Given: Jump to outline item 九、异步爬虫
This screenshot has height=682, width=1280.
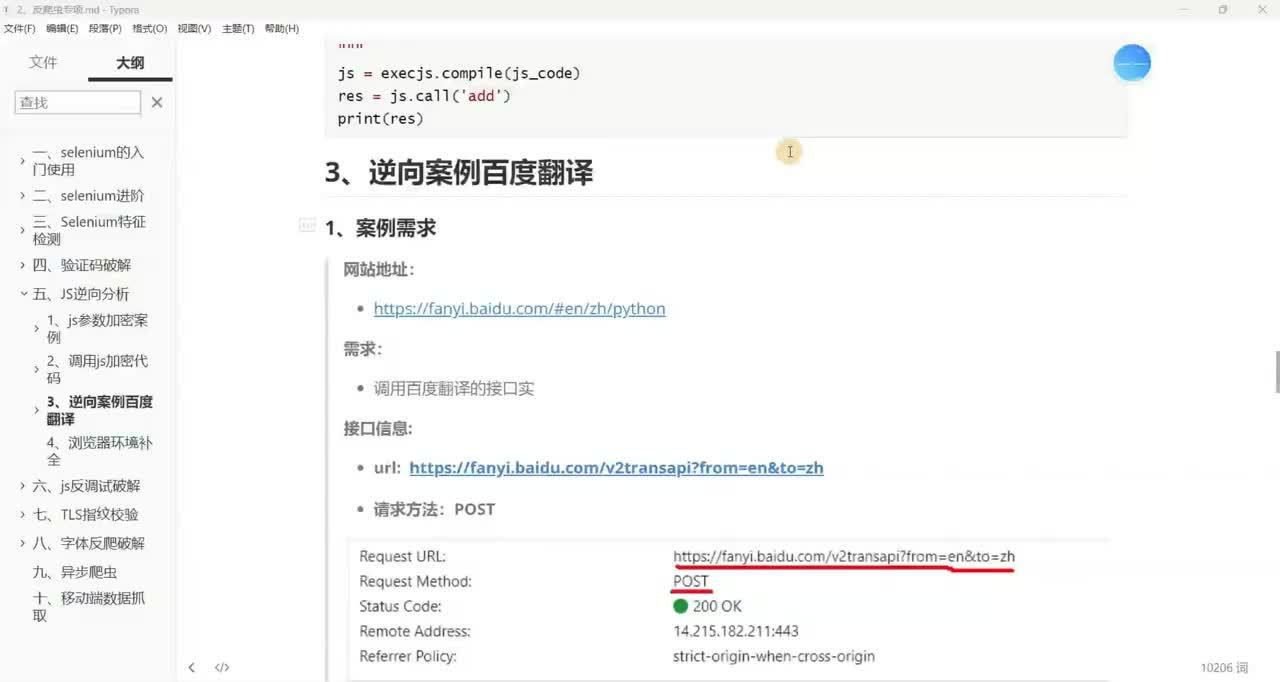Looking at the screenshot, I should tap(74, 573).
